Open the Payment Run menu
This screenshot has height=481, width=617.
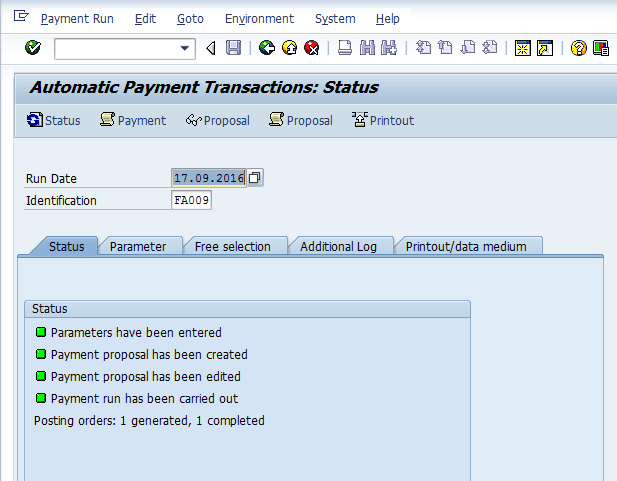coord(77,19)
